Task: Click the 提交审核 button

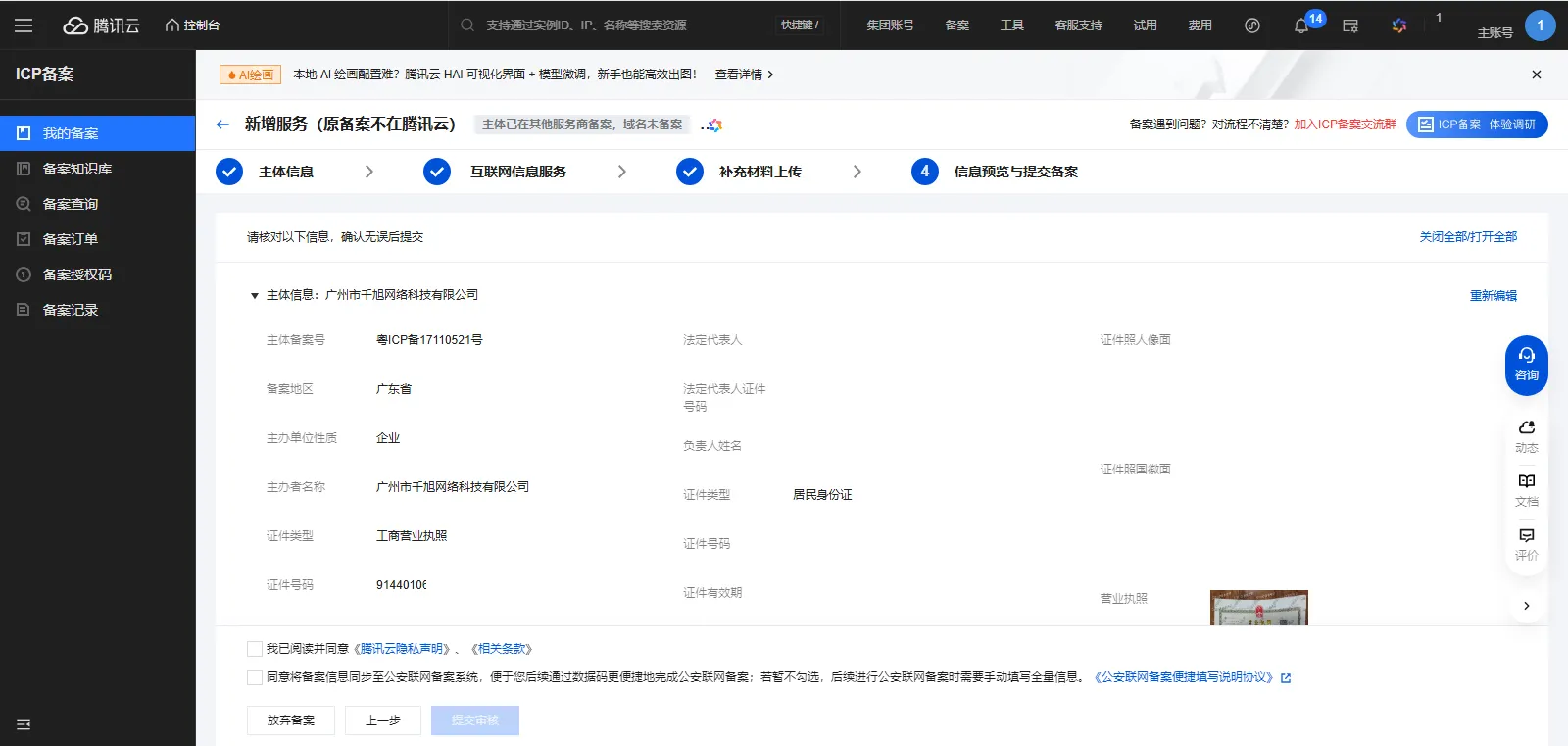Action: point(475,721)
